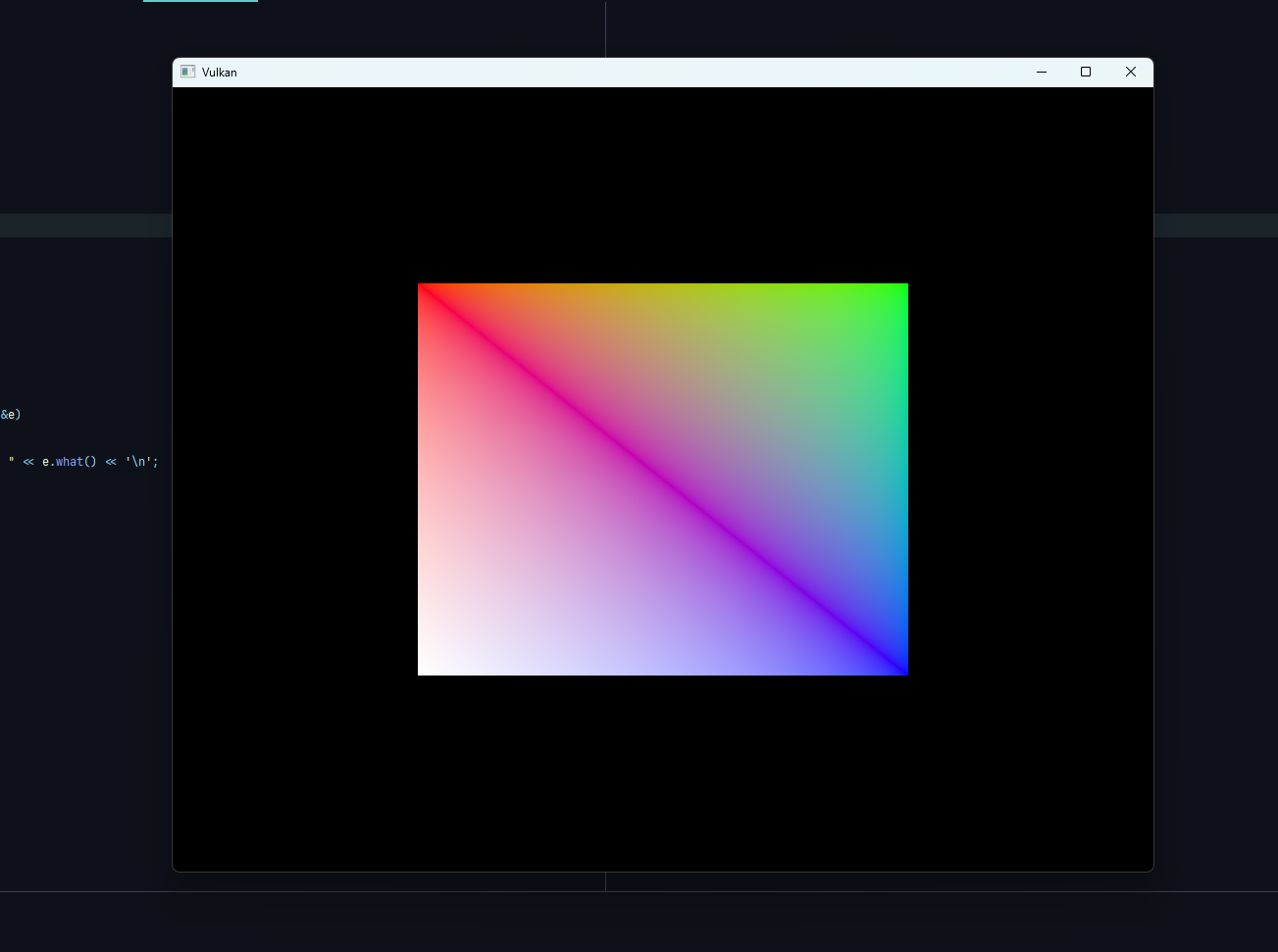1278x952 pixels.
Task: Click the Vulkan application icon in the title bar
Action: [186, 72]
